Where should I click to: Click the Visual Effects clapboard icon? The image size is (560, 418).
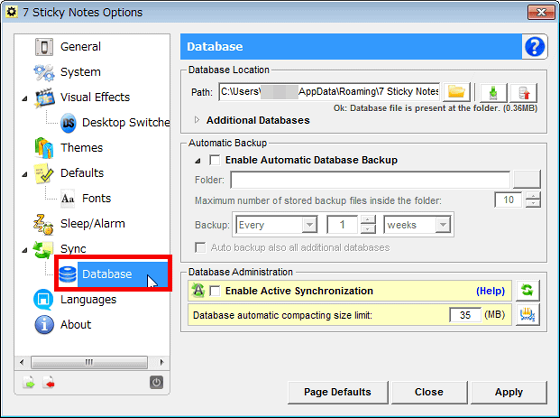44,98
